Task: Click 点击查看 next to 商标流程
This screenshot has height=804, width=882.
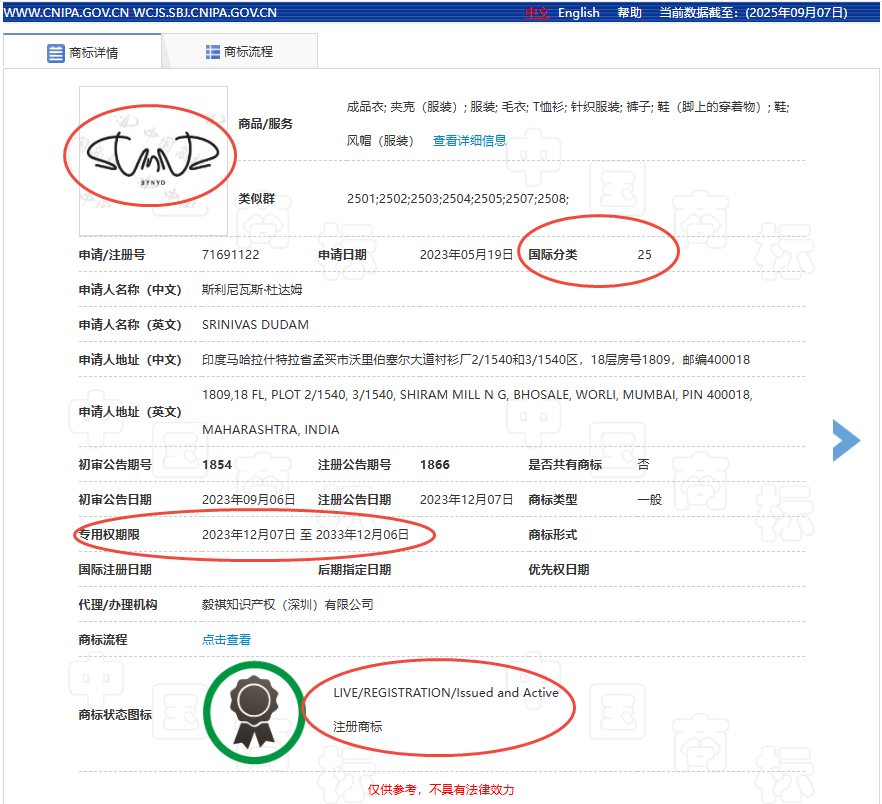Action: (x=226, y=640)
